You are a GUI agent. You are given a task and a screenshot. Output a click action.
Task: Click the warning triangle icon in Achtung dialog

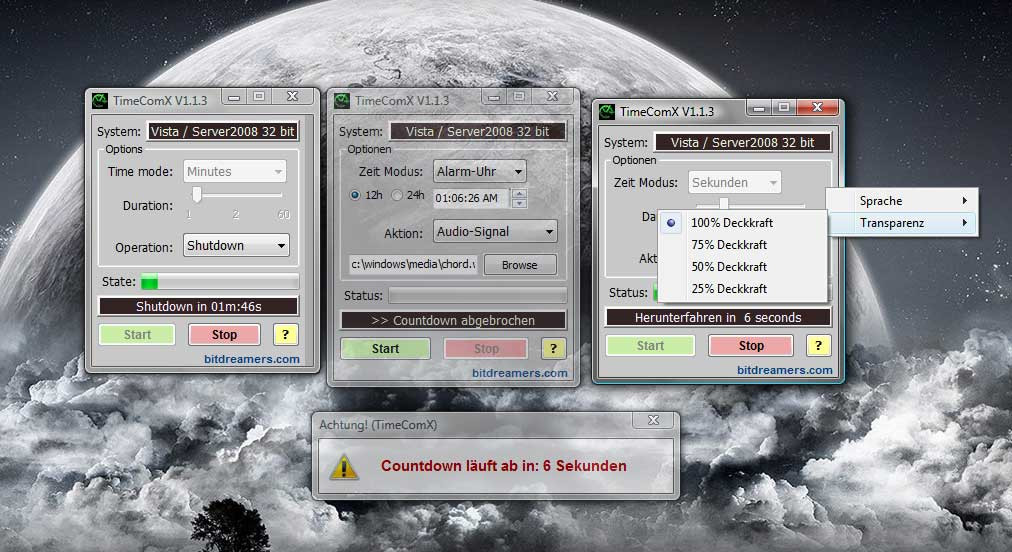point(344,466)
